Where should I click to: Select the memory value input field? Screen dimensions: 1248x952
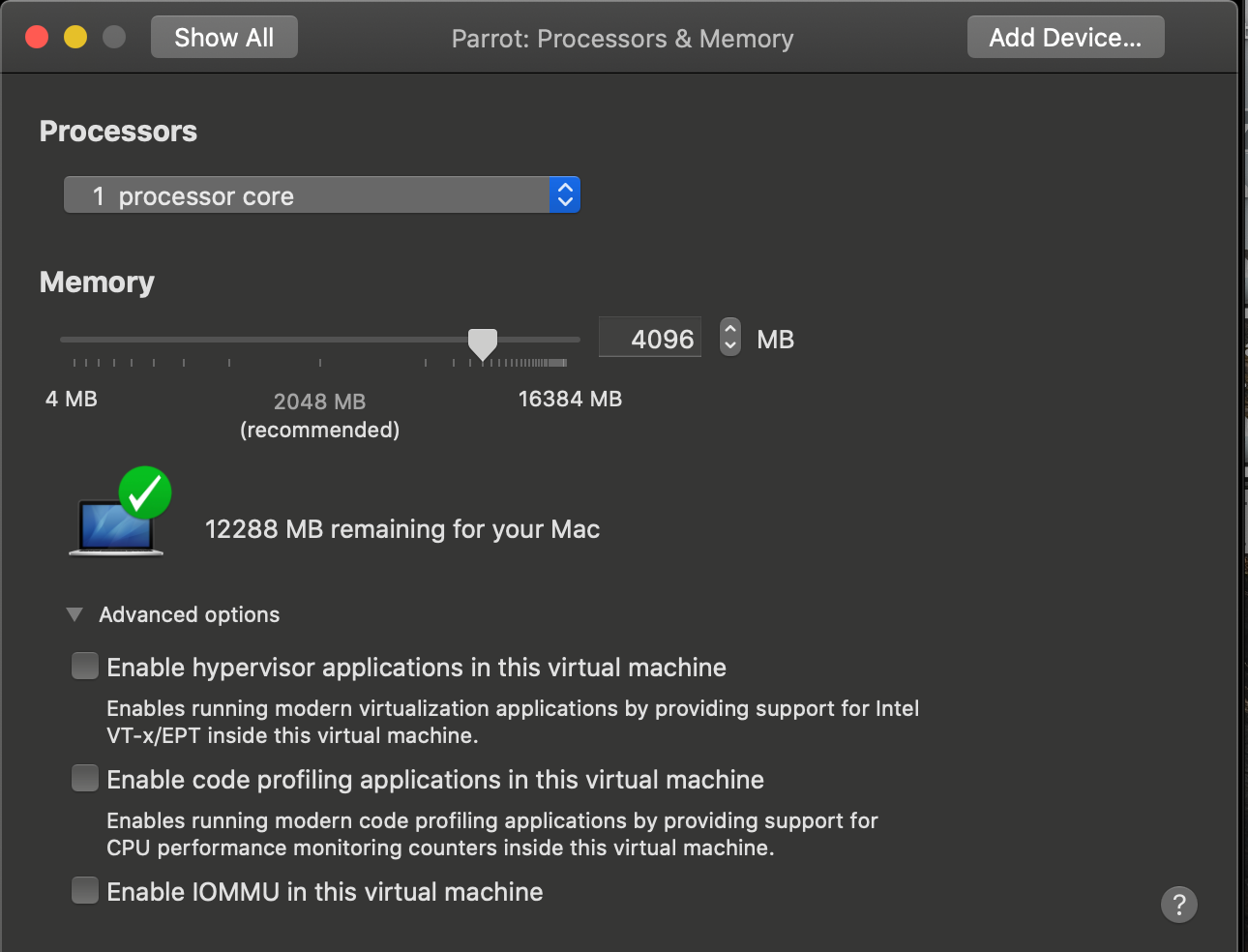click(649, 338)
